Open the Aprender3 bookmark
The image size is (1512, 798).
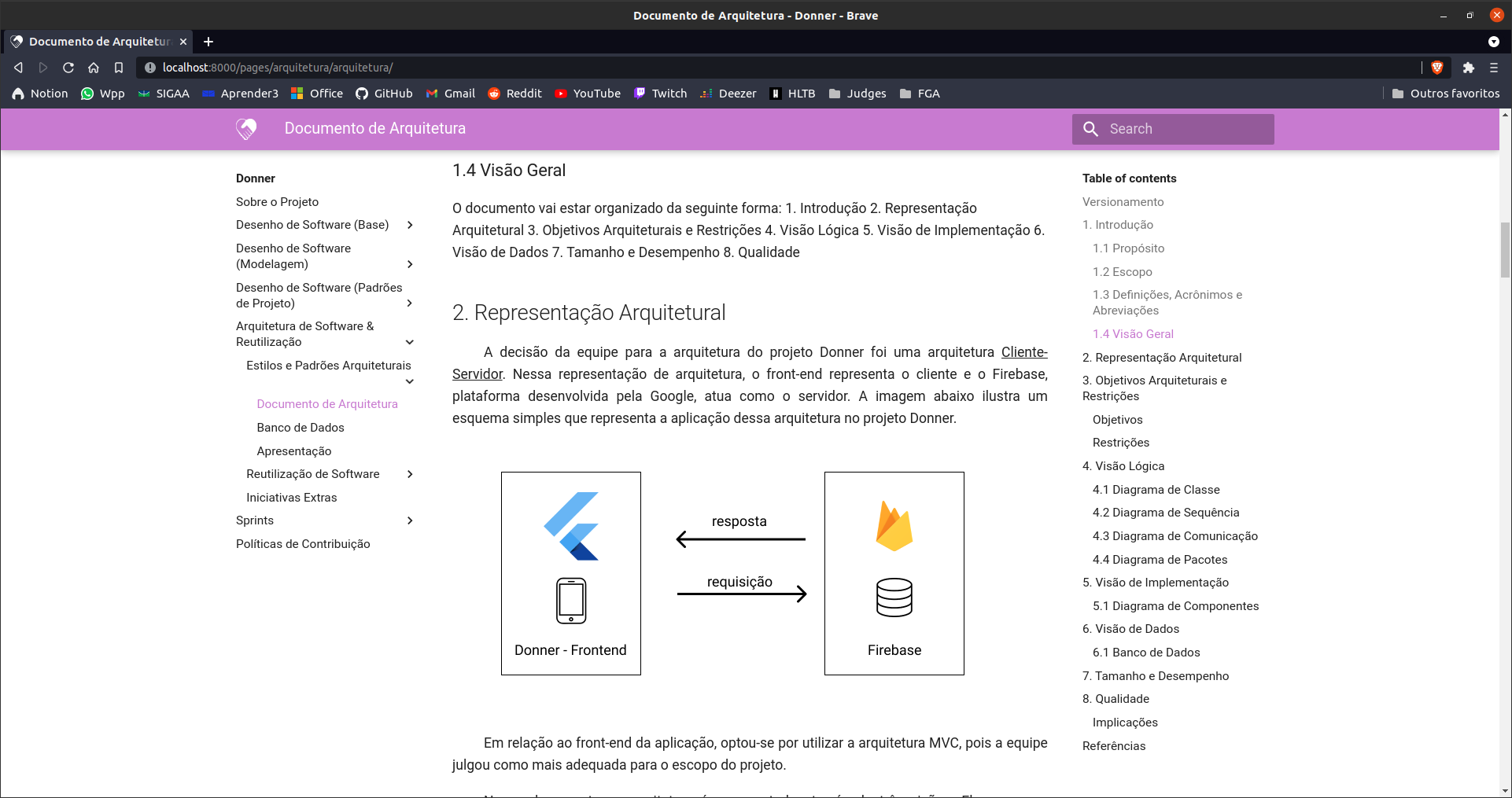click(240, 94)
